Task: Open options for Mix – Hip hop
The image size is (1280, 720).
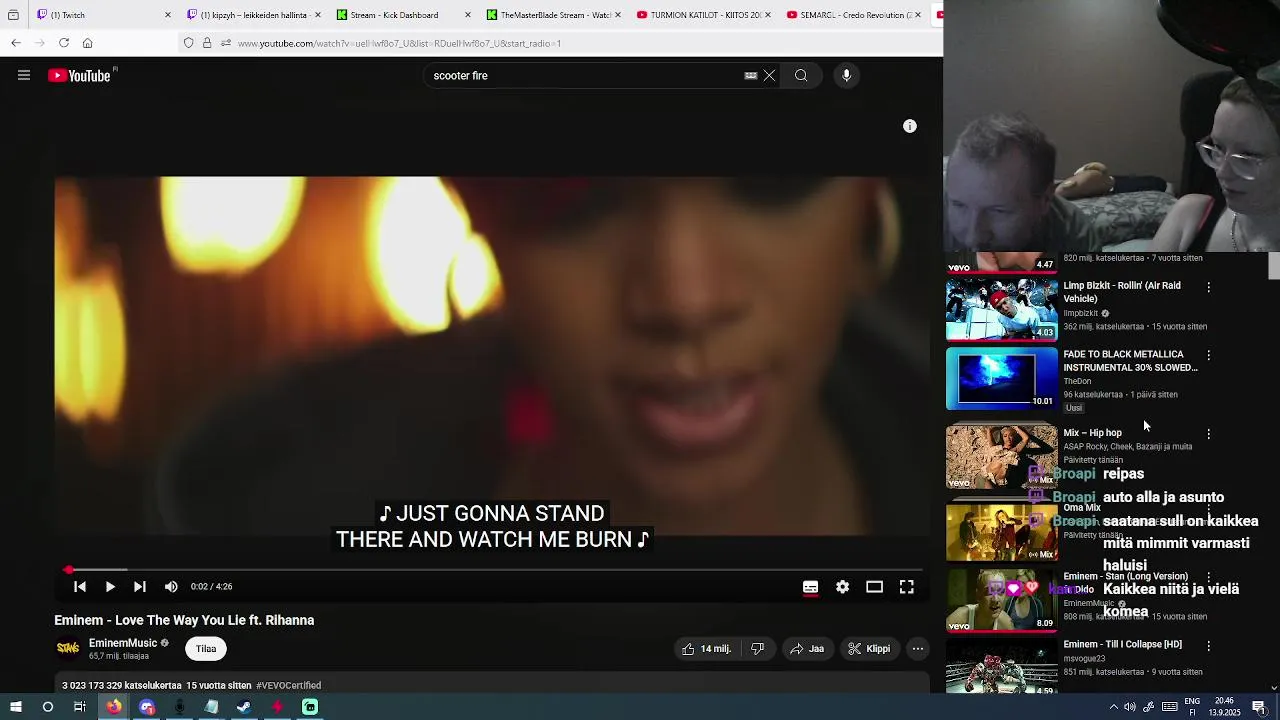Action: [1209, 434]
